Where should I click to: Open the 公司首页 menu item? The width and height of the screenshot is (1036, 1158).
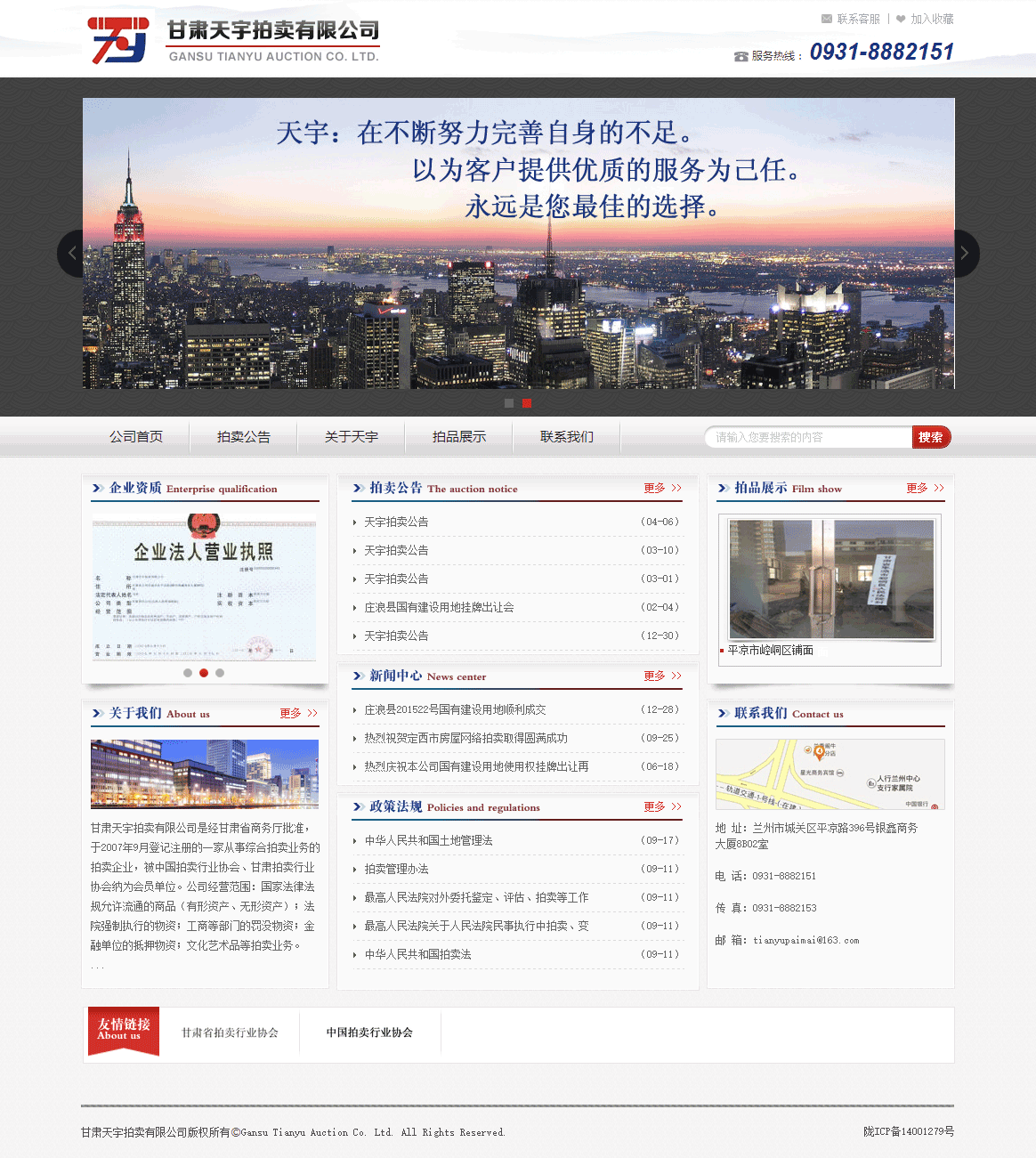136,437
